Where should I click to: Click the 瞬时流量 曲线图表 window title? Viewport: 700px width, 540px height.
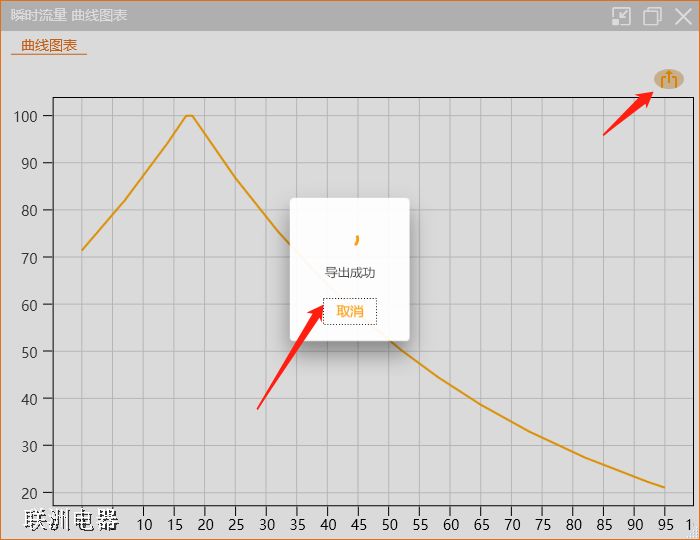tap(69, 16)
